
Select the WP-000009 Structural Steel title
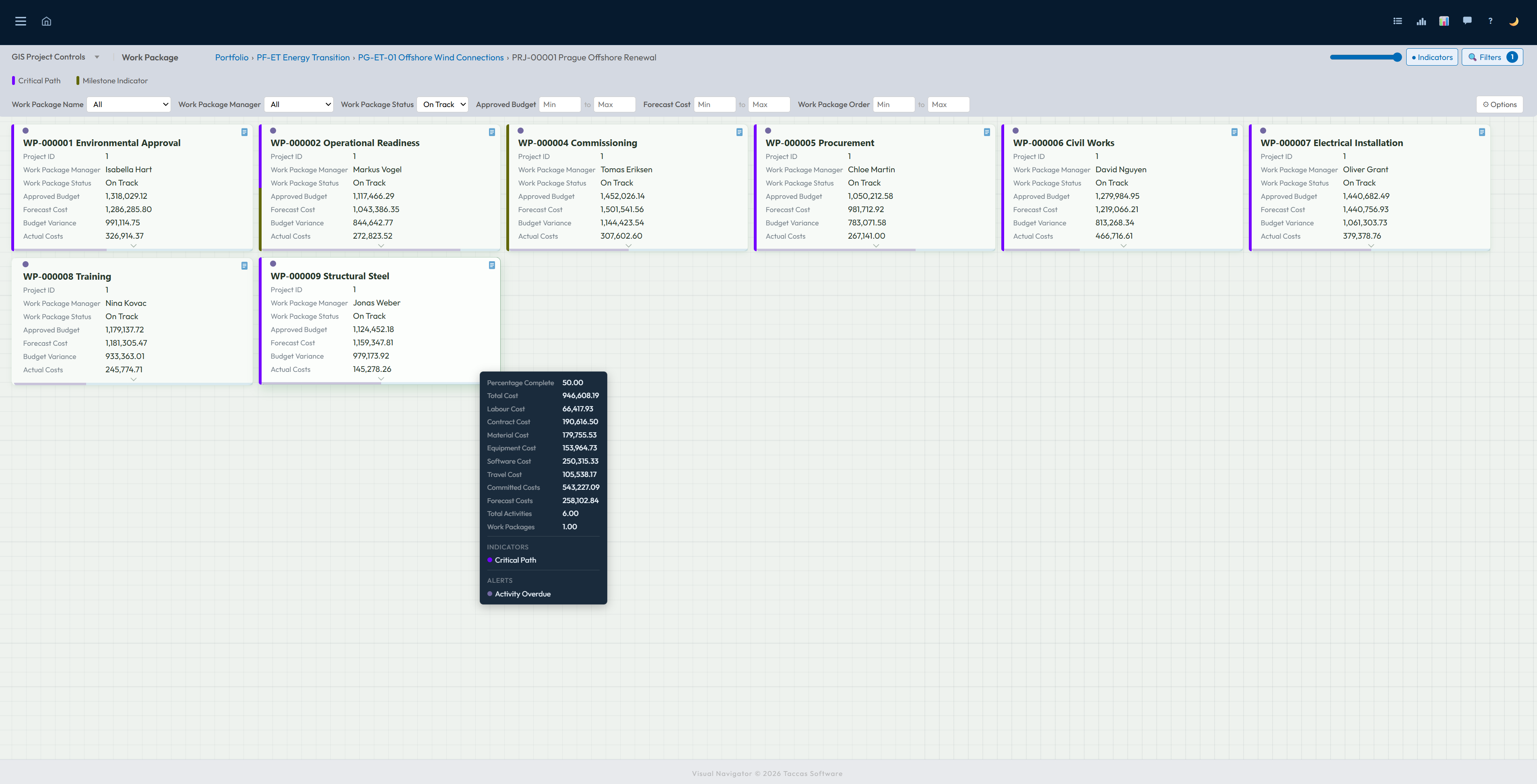(x=330, y=276)
